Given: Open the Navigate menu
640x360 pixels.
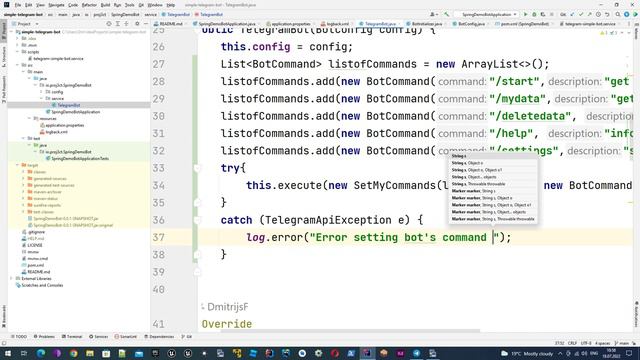Looking at the screenshot, I should click(x=56, y=5).
